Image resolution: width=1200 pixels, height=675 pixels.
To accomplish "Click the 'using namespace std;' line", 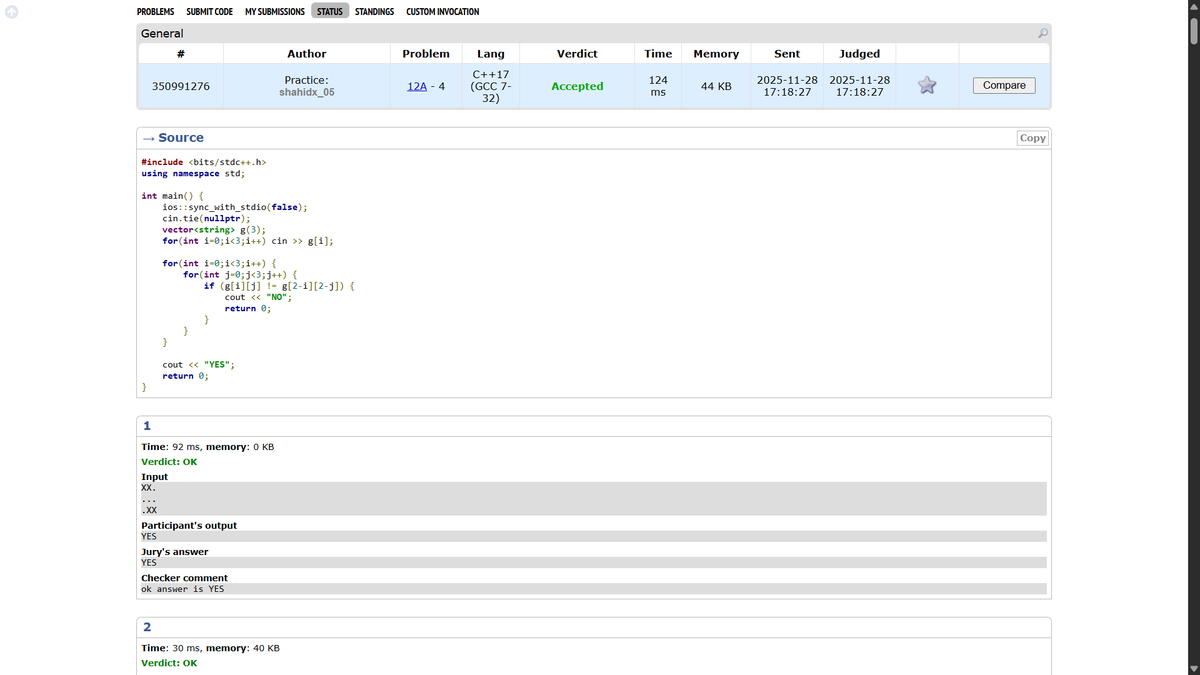I will 193,173.
